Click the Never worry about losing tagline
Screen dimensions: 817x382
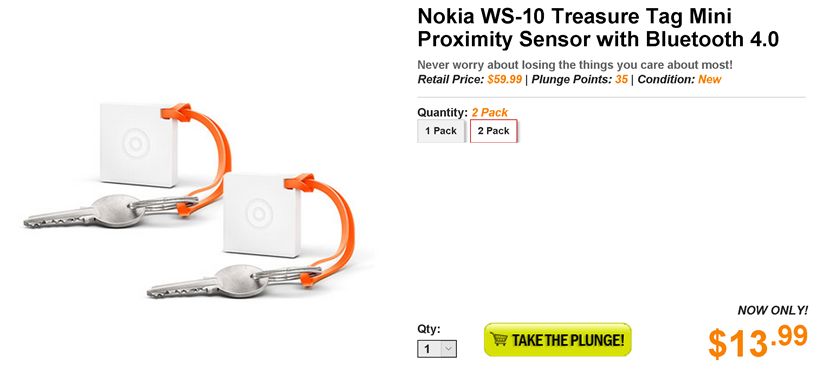(575, 66)
